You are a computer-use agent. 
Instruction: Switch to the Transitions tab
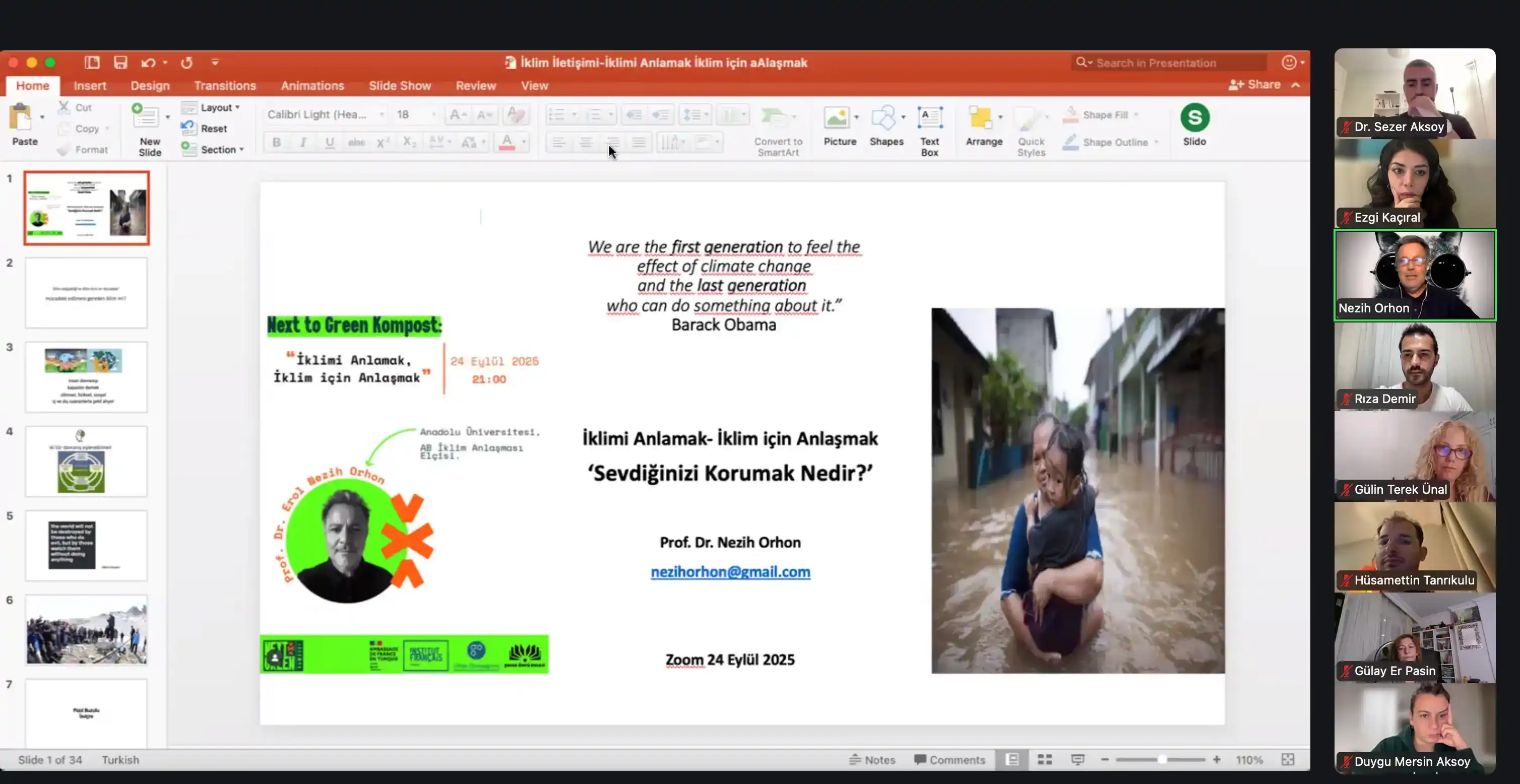225,86
